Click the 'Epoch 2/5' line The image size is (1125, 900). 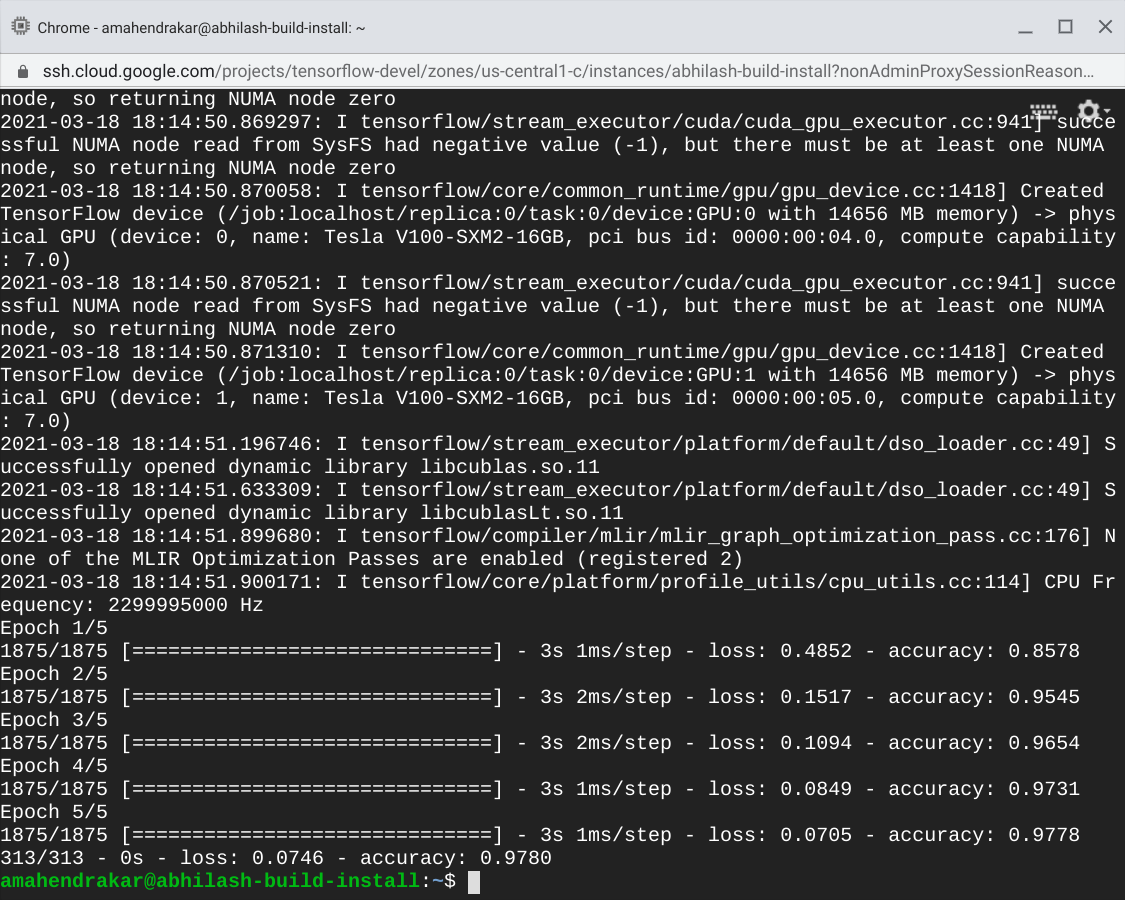click(x=54, y=674)
